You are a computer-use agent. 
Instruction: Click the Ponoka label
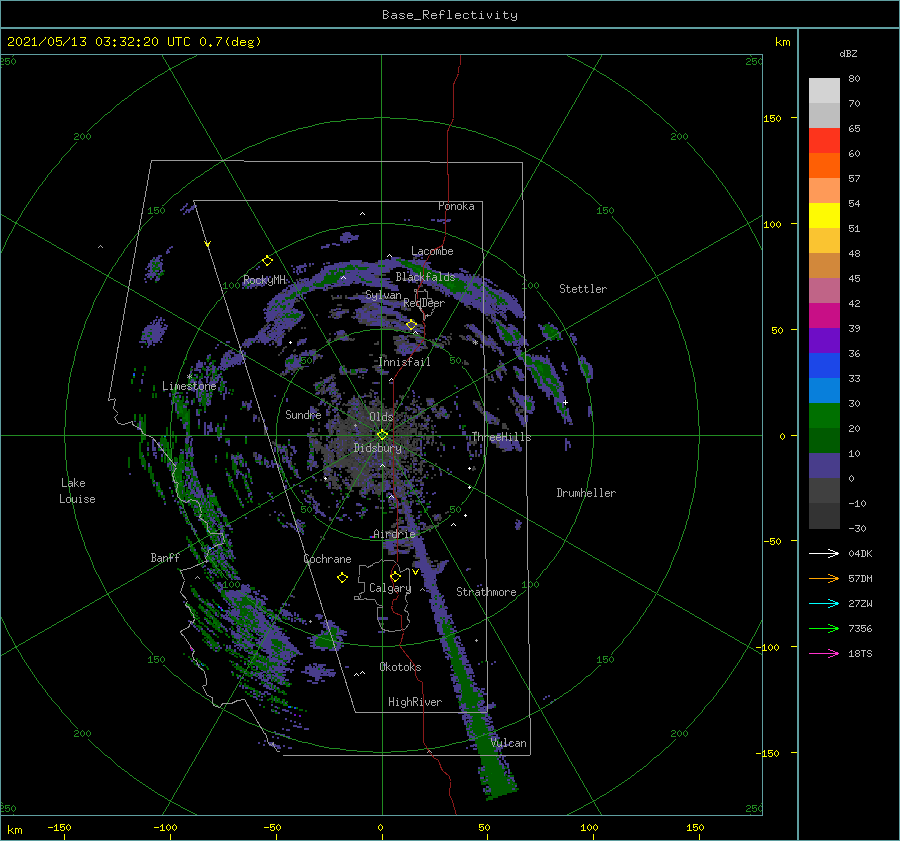456,206
